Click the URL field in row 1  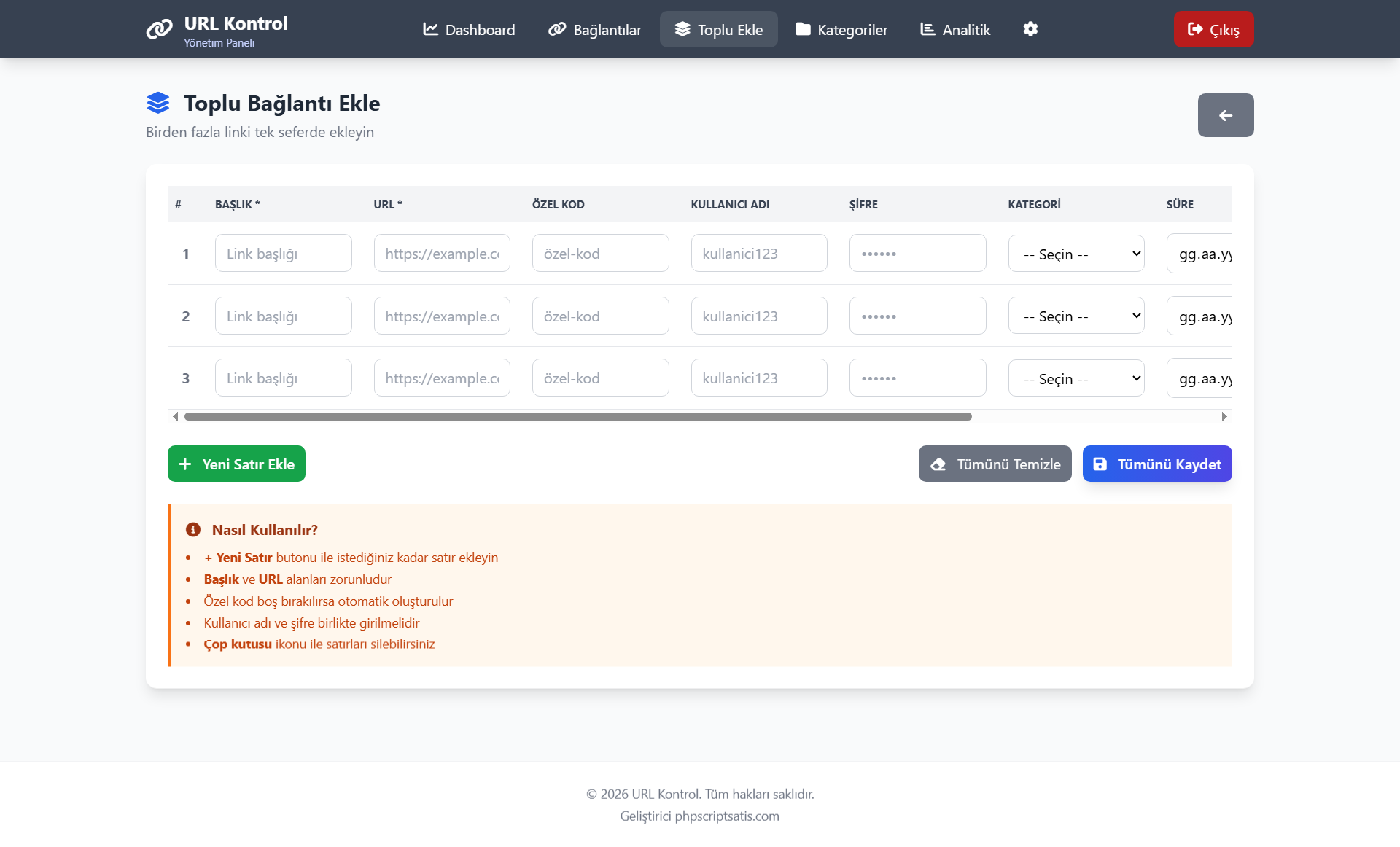(x=442, y=253)
